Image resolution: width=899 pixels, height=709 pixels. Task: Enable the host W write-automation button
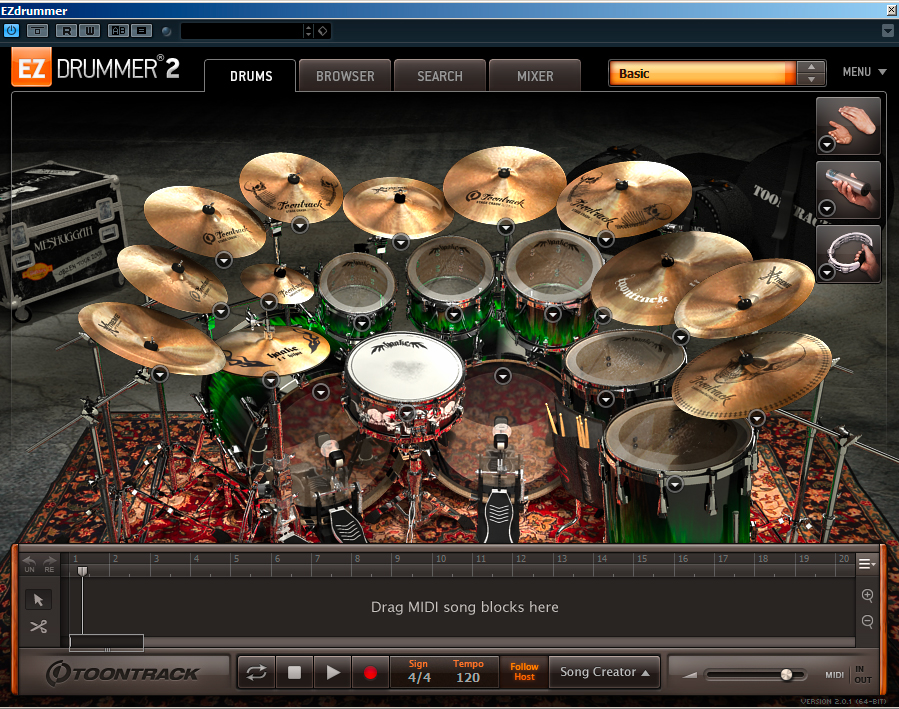pos(89,31)
